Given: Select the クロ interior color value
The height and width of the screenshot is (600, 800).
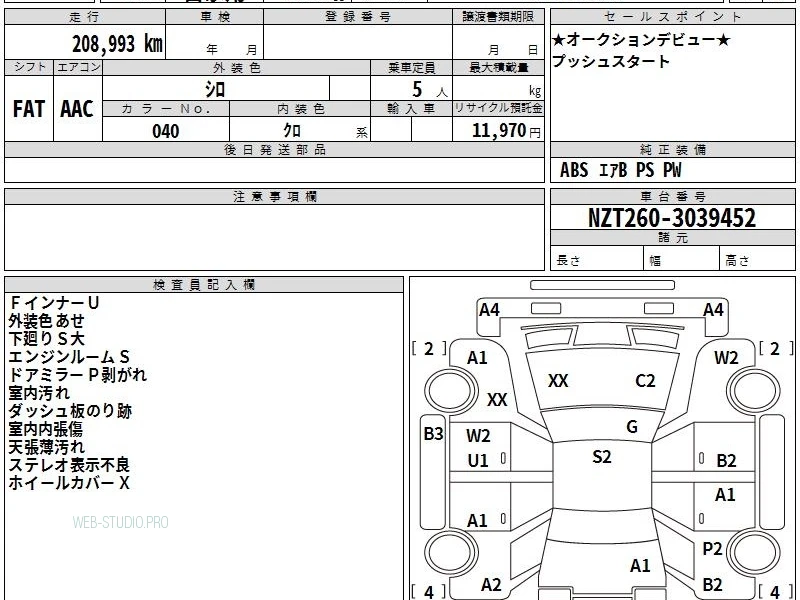Looking at the screenshot, I should tap(292, 131).
